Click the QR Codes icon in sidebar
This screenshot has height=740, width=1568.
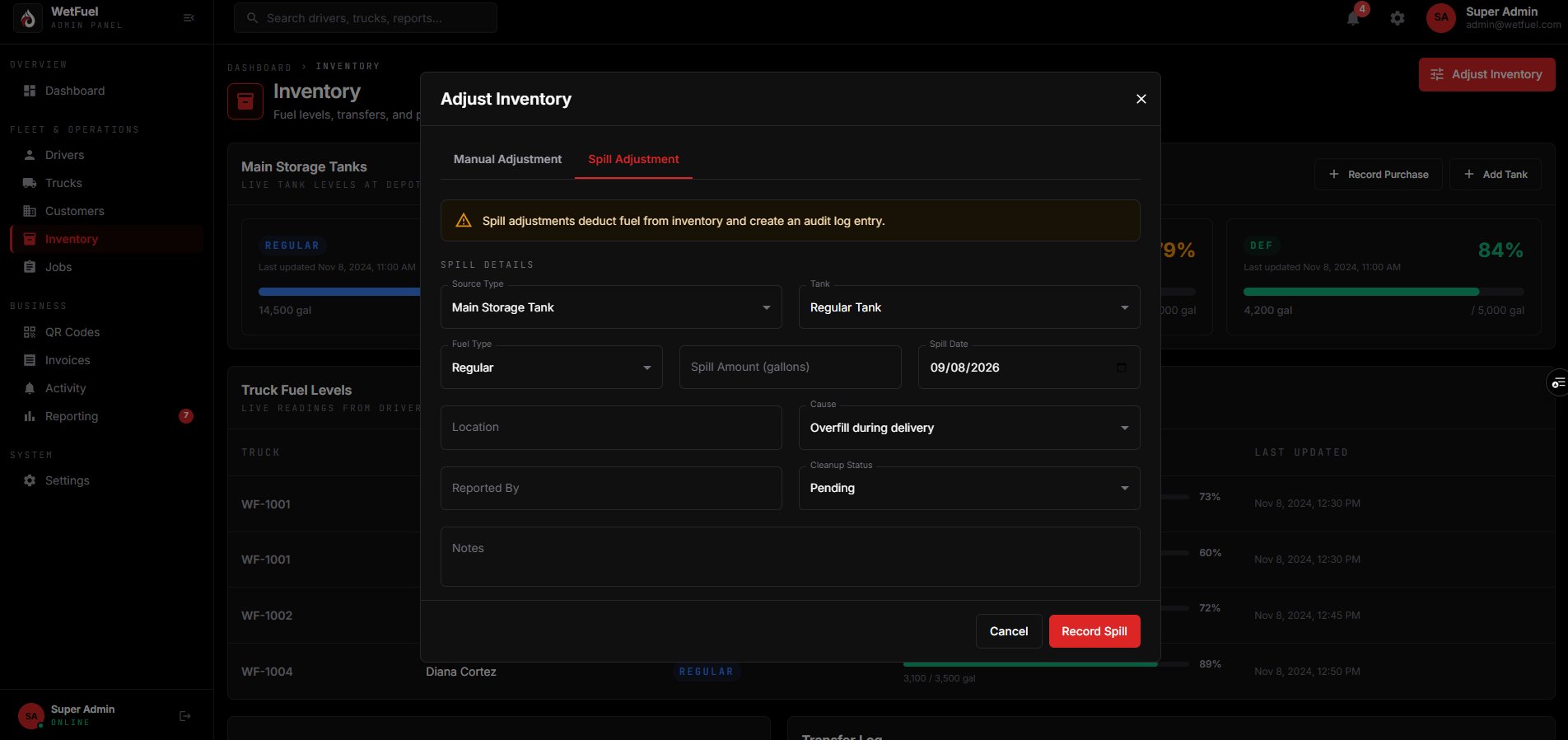[x=30, y=332]
